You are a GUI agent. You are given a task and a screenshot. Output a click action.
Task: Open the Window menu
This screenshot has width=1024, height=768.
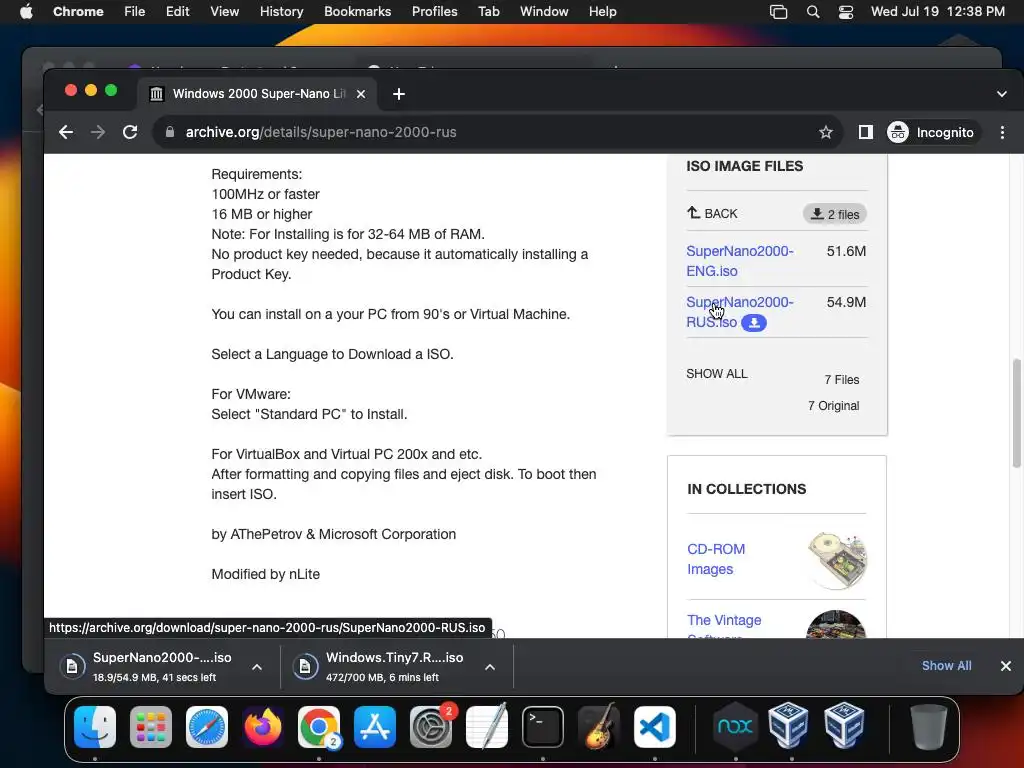click(544, 11)
